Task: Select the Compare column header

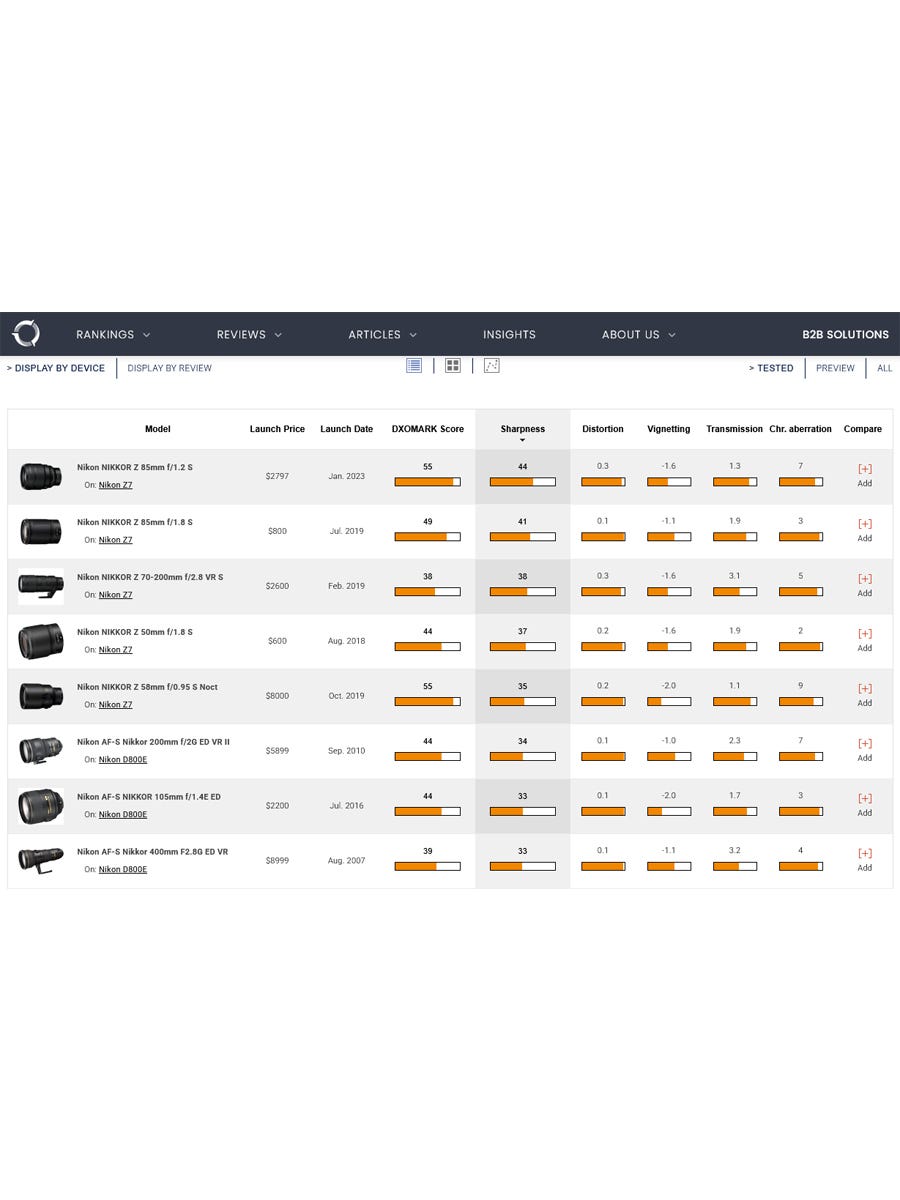Action: [x=863, y=429]
